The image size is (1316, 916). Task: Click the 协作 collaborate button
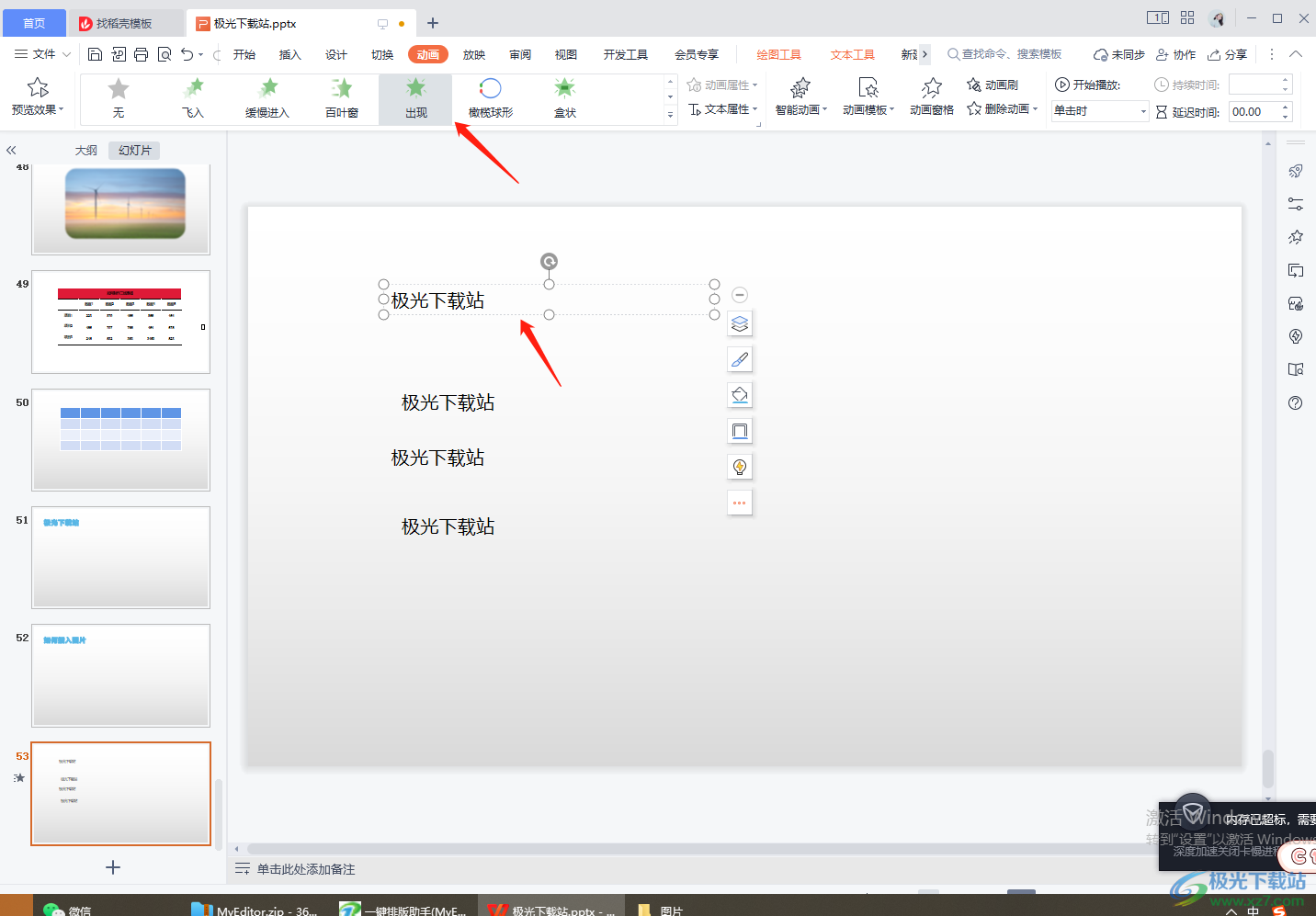pyautogui.click(x=1176, y=54)
